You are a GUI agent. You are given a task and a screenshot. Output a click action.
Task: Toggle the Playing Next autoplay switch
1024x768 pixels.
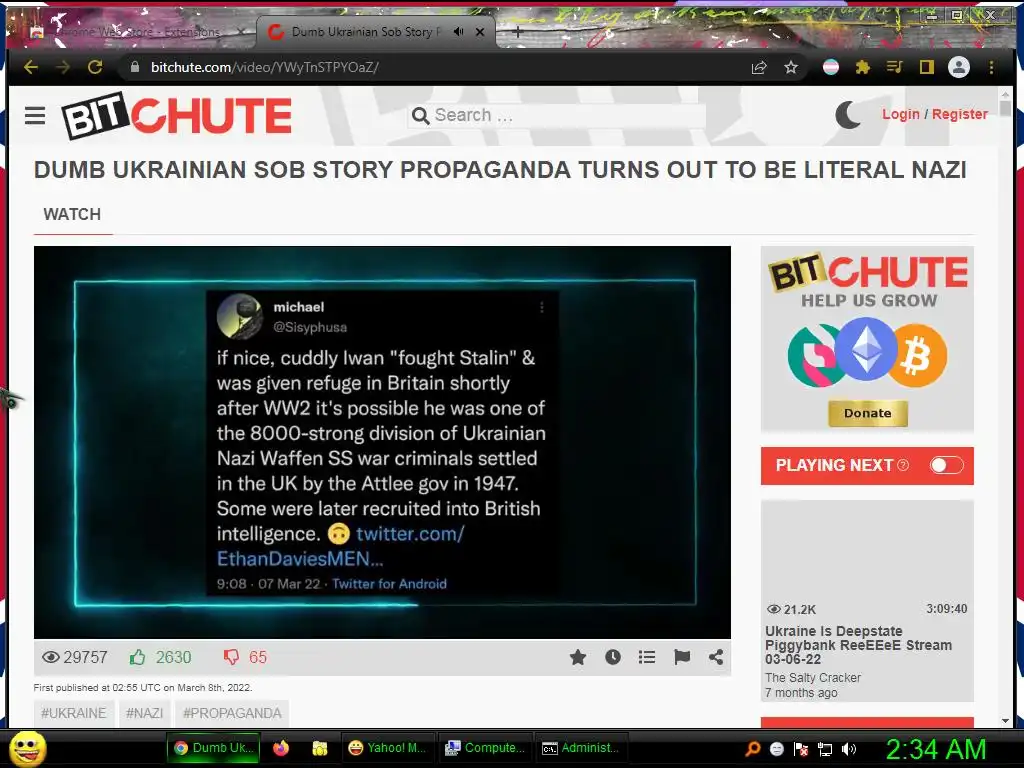[x=946, y=465]
